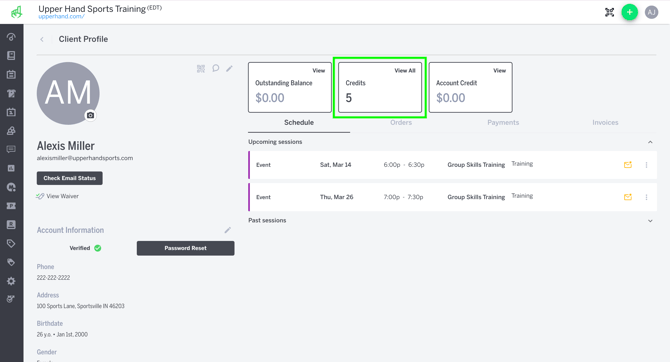The height and width of the screenshot is (362, 670).
Task: Click the Password Reset button
Action: 185,248
